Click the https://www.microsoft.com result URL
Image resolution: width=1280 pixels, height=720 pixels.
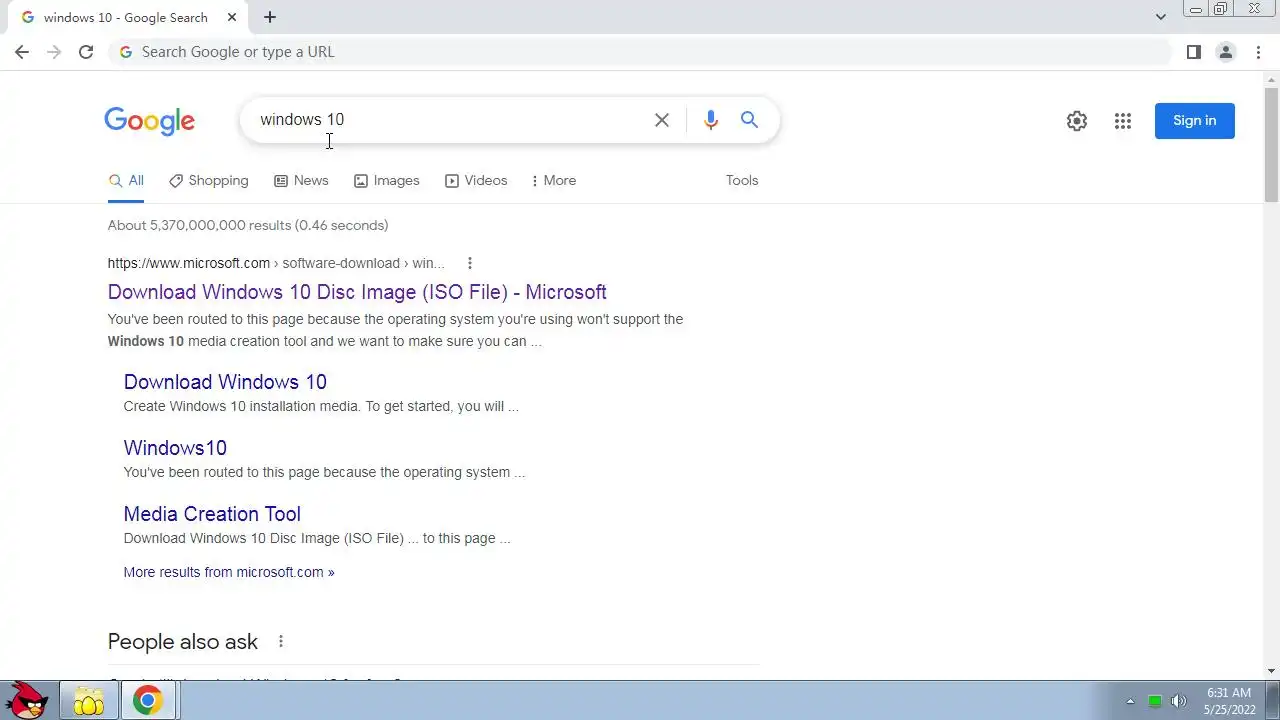pos(189,264)
